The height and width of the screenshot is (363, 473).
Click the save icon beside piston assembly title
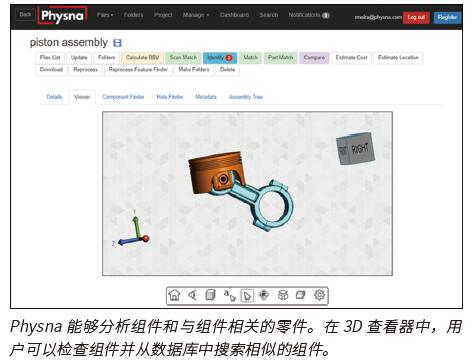pyautogui.click(x=117, y=43)
